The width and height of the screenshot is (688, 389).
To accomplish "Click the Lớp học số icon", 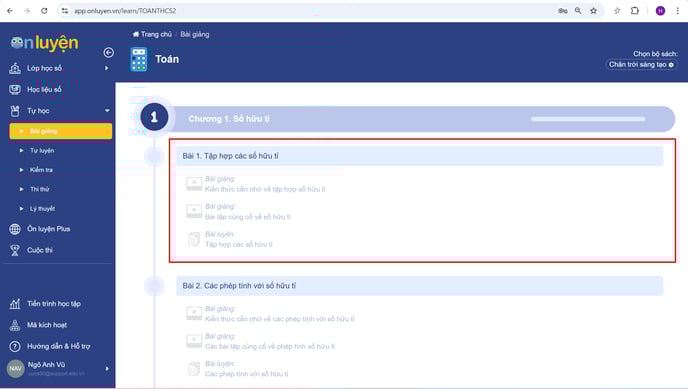I will point(15,68).
